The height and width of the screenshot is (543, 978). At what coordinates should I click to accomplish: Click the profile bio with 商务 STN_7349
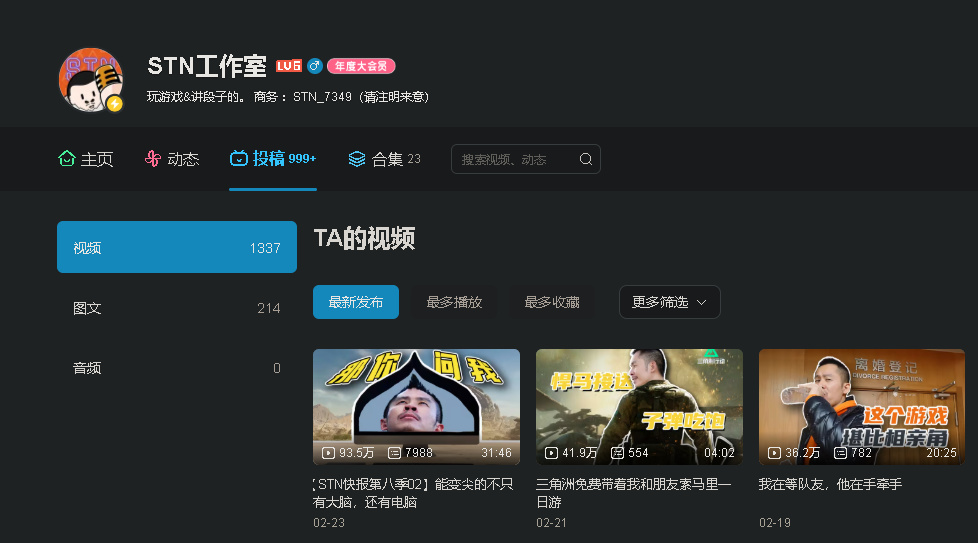click(288, 97)
